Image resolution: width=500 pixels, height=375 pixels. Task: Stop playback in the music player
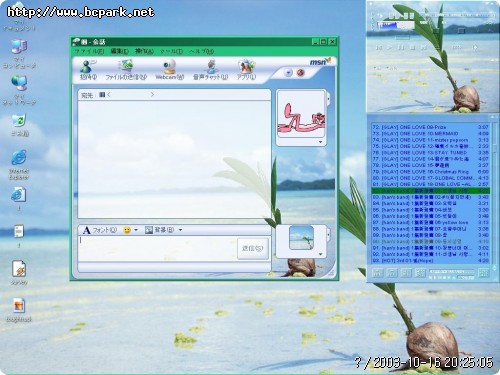pos(413,48)
